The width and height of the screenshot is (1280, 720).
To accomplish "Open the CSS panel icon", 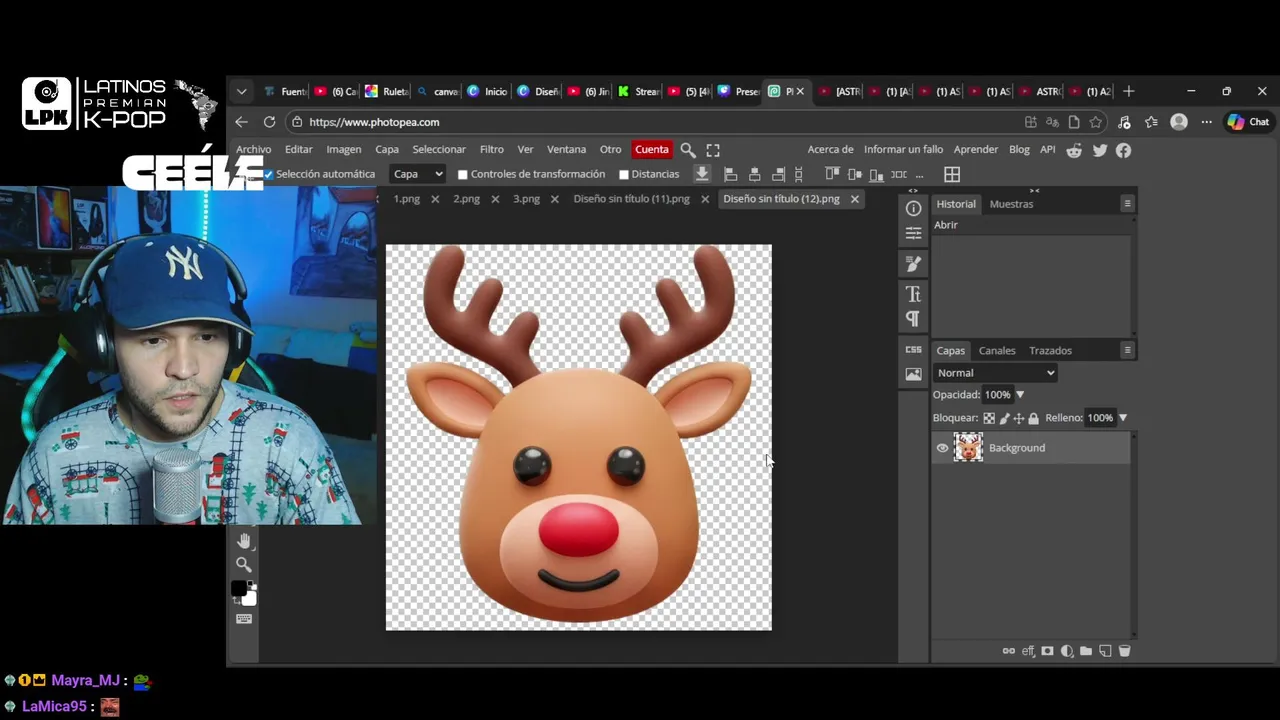I will [x=913, y=349].
